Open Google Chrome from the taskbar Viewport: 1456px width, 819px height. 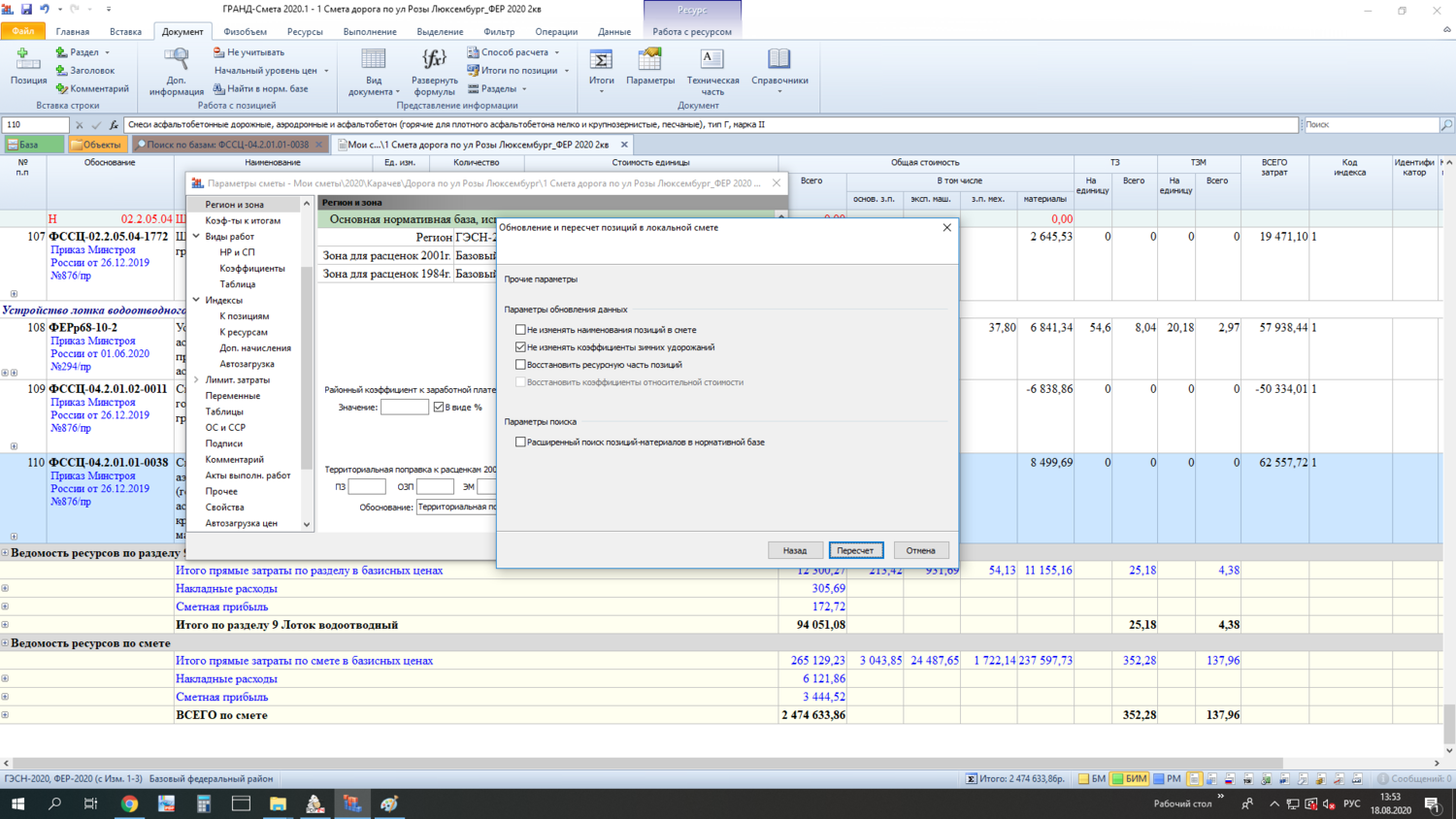[129, 803]
